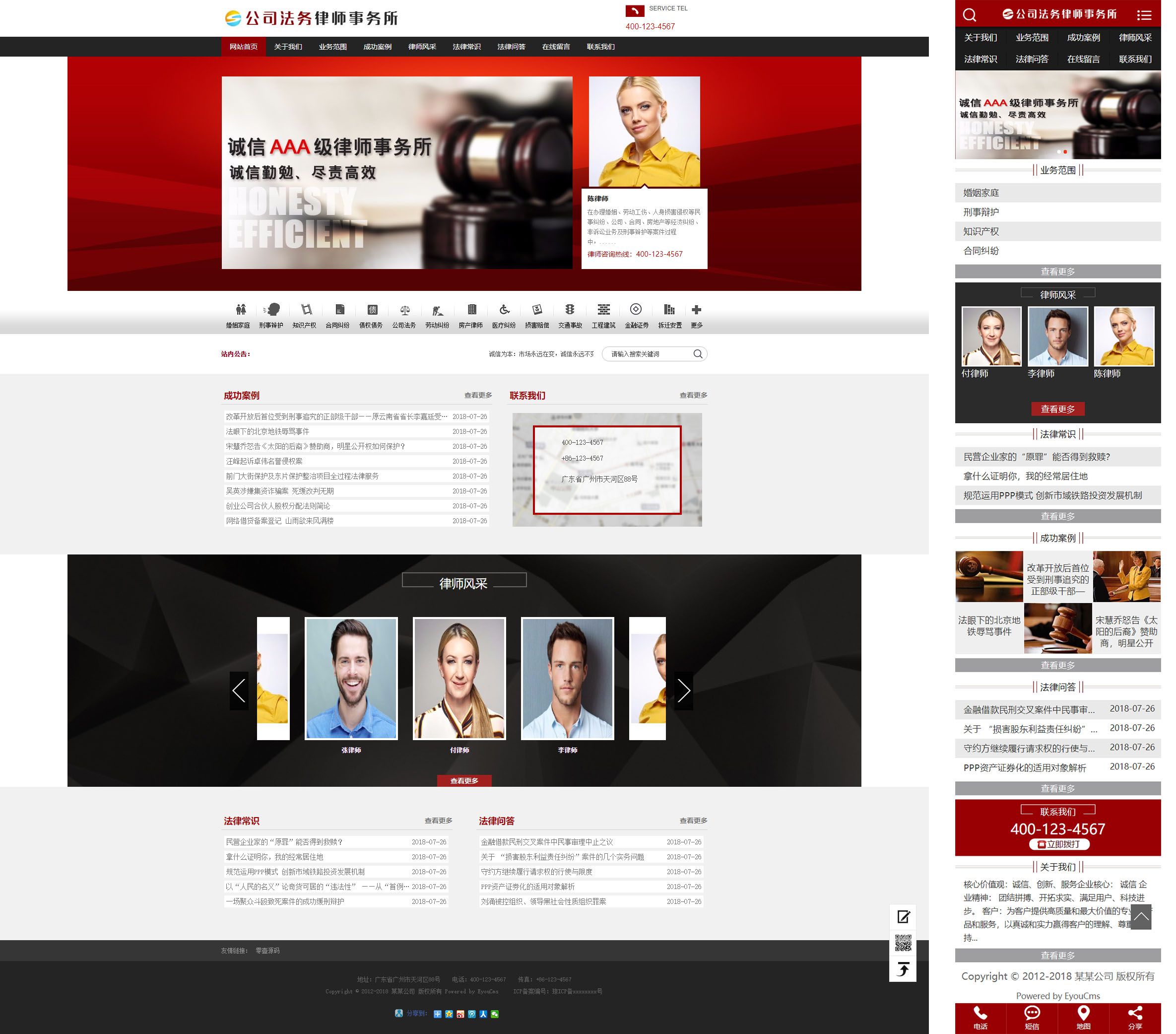Click 查看更多 link beside 成功案例
1176x1034 pixels.
pyautogui.click(x=477, y=395)
